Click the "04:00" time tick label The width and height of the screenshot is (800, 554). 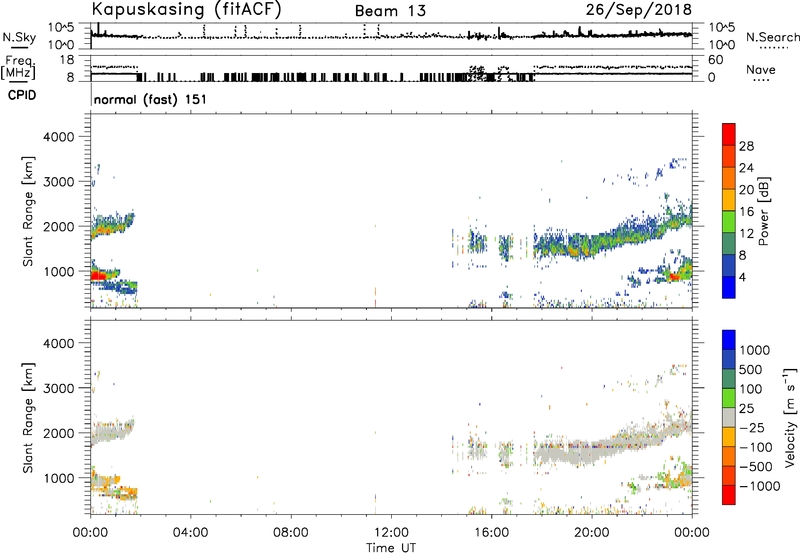190,533
